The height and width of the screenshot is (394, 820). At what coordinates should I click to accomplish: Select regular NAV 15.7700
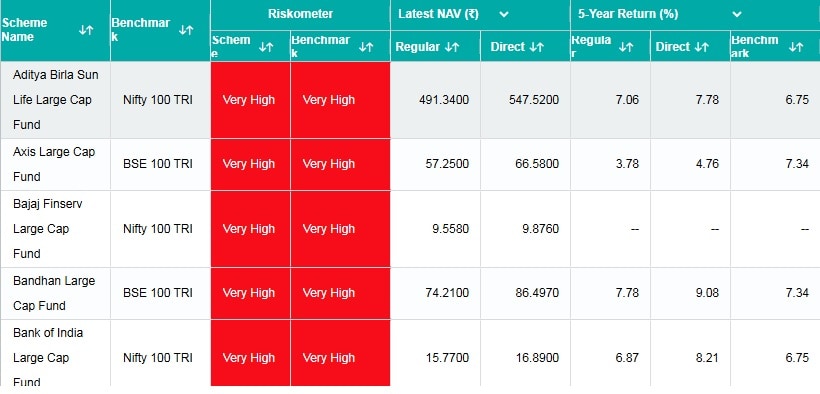[x=447, y=358]
